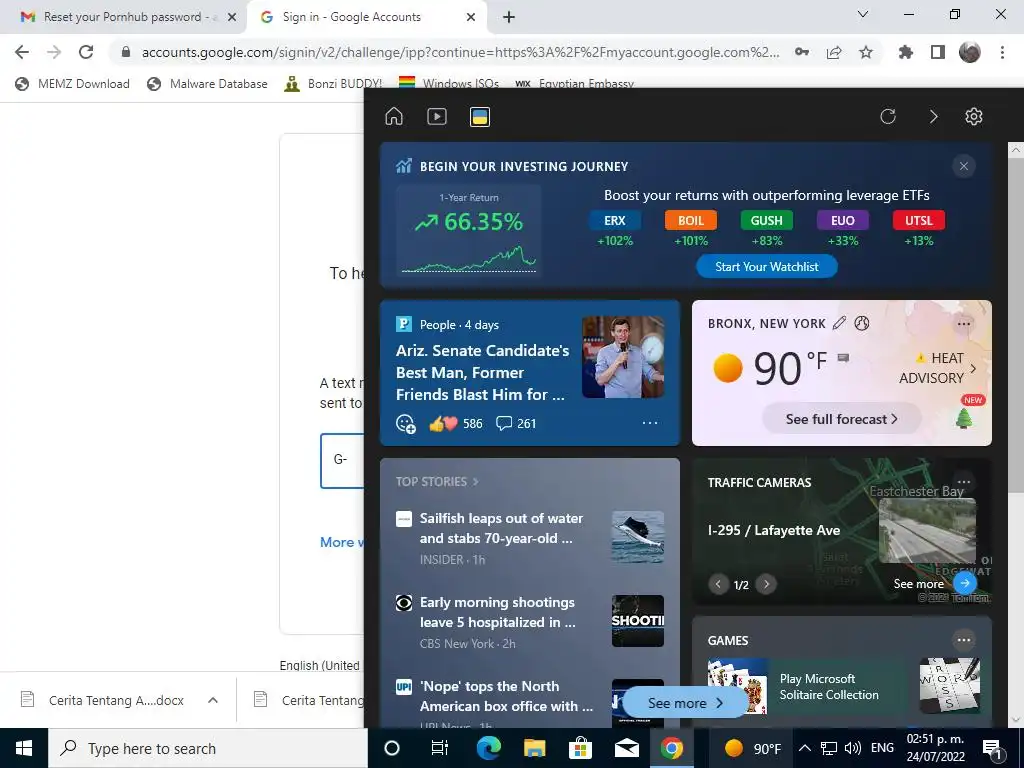Image resolution: width=1024 pixels, height=768 pixels.
Task: Open widgets settings gear icon
Action: (x=974, y=117)
